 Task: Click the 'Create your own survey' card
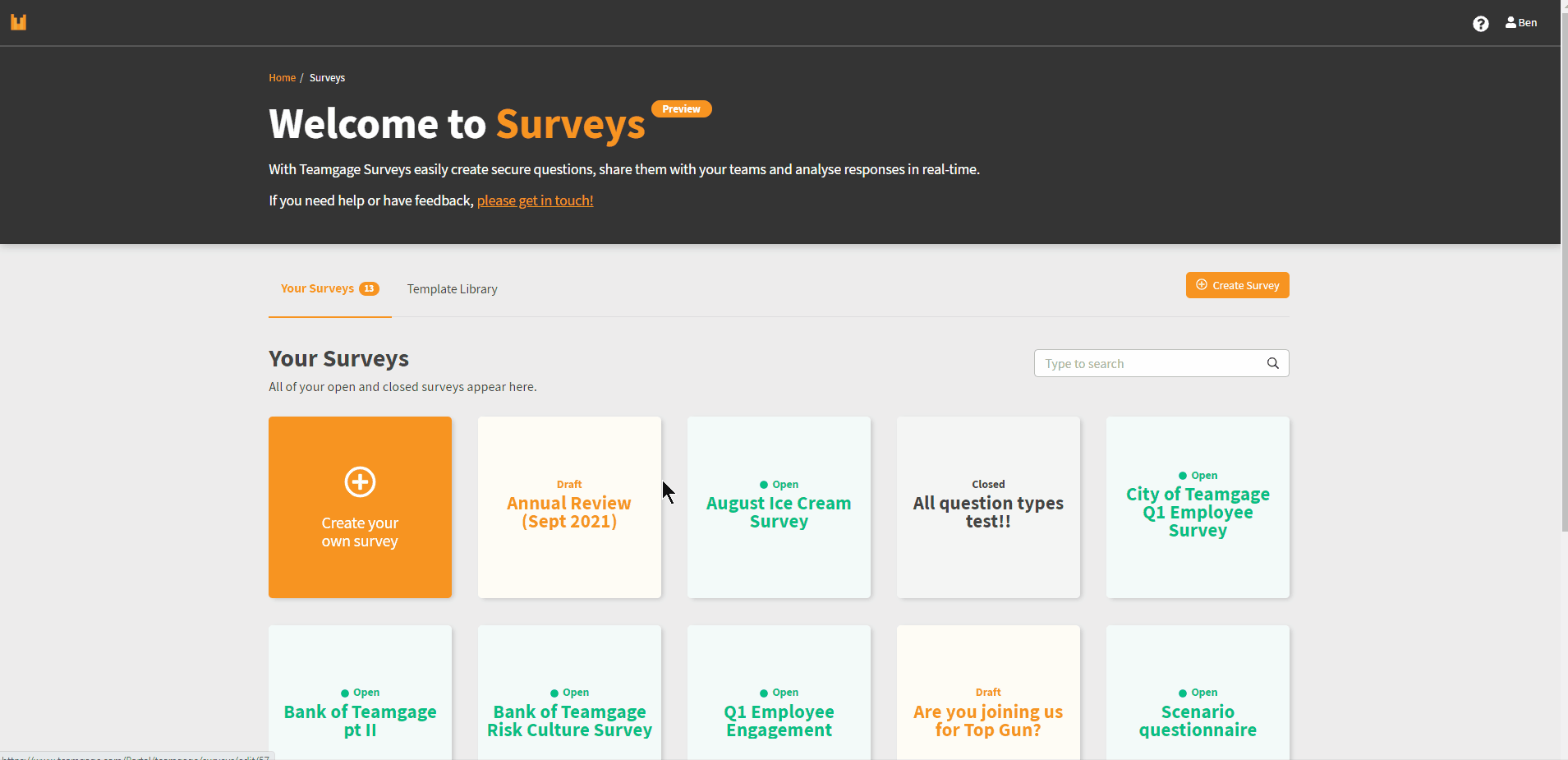click(x=360, y=507)
